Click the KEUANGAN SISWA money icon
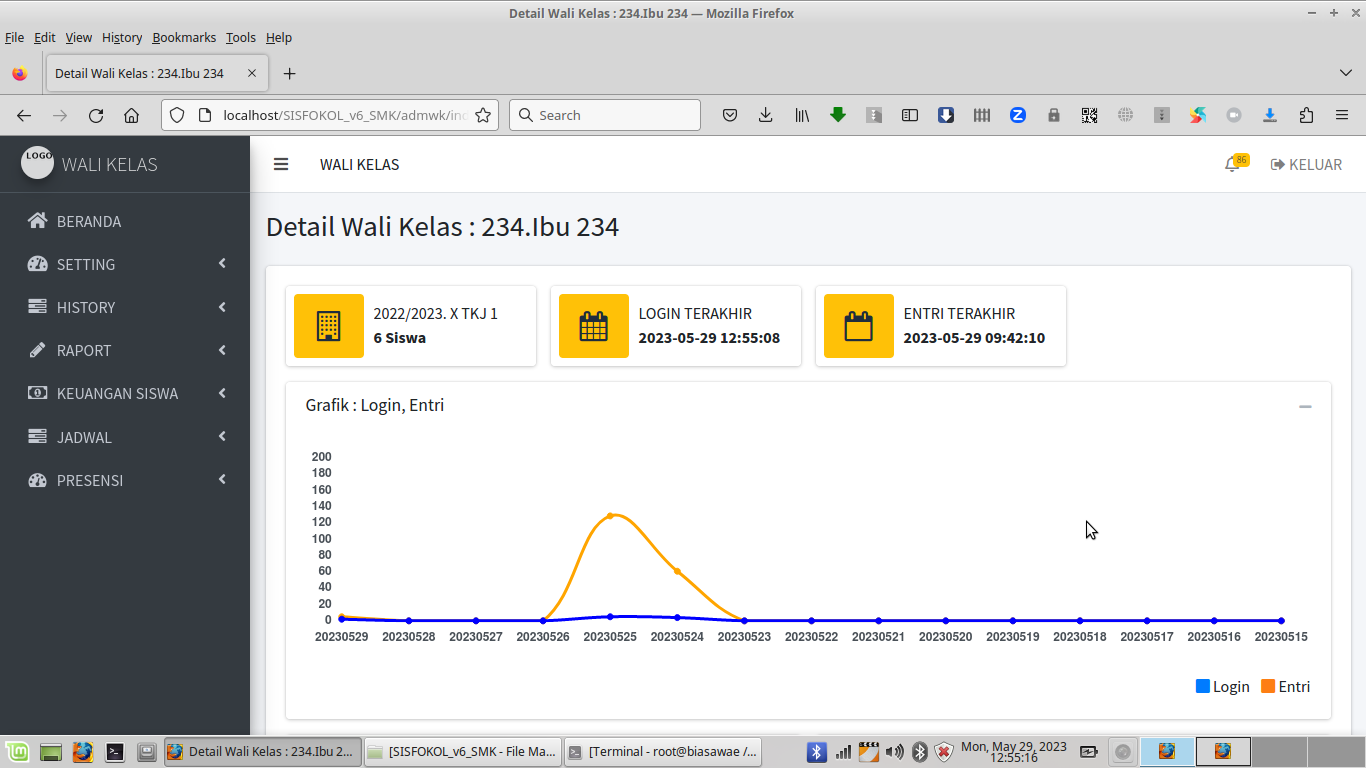Screen dimensions: 1366x768 (x=38, y=393)
